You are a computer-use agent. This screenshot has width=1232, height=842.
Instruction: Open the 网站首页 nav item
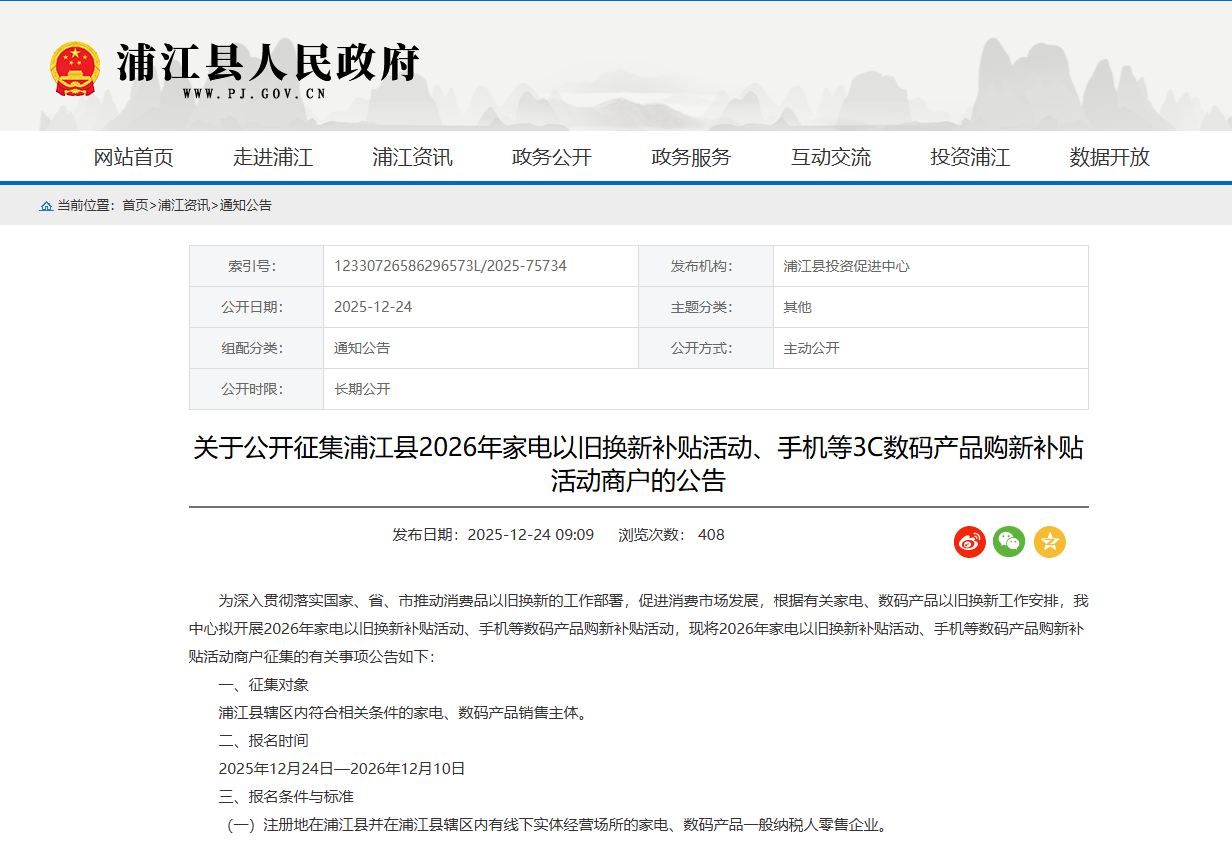tap(133, 157)
